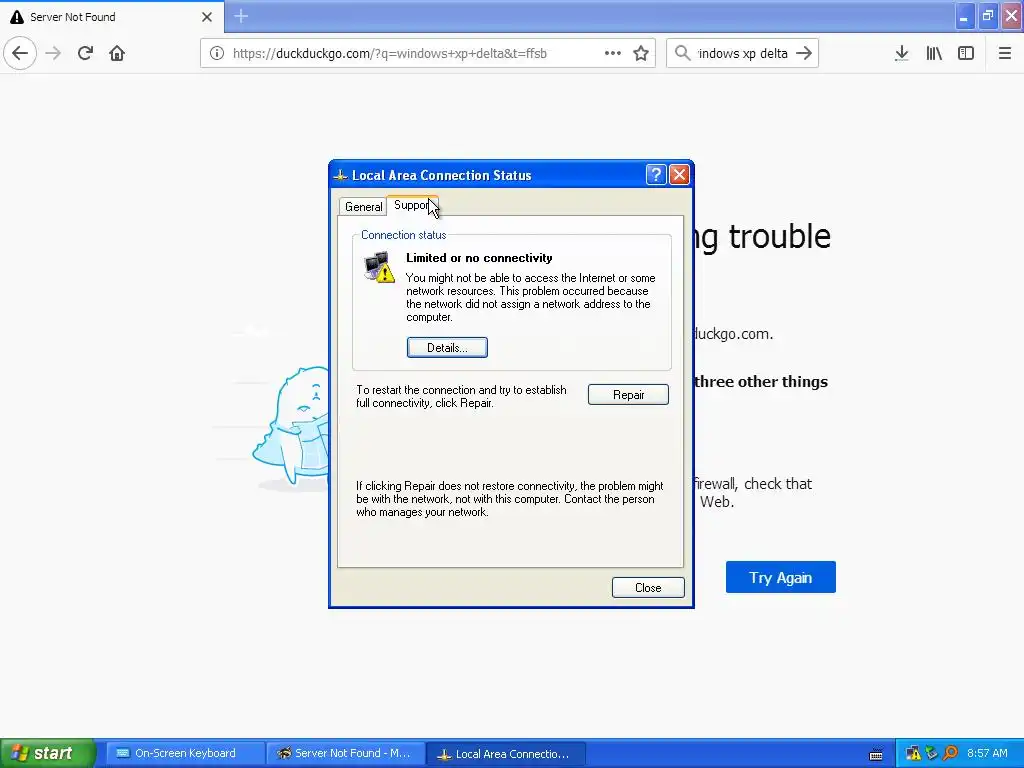Open the Firefox hamburger menu
This screenshot has width=1024, height=768.
[1005, 54]
